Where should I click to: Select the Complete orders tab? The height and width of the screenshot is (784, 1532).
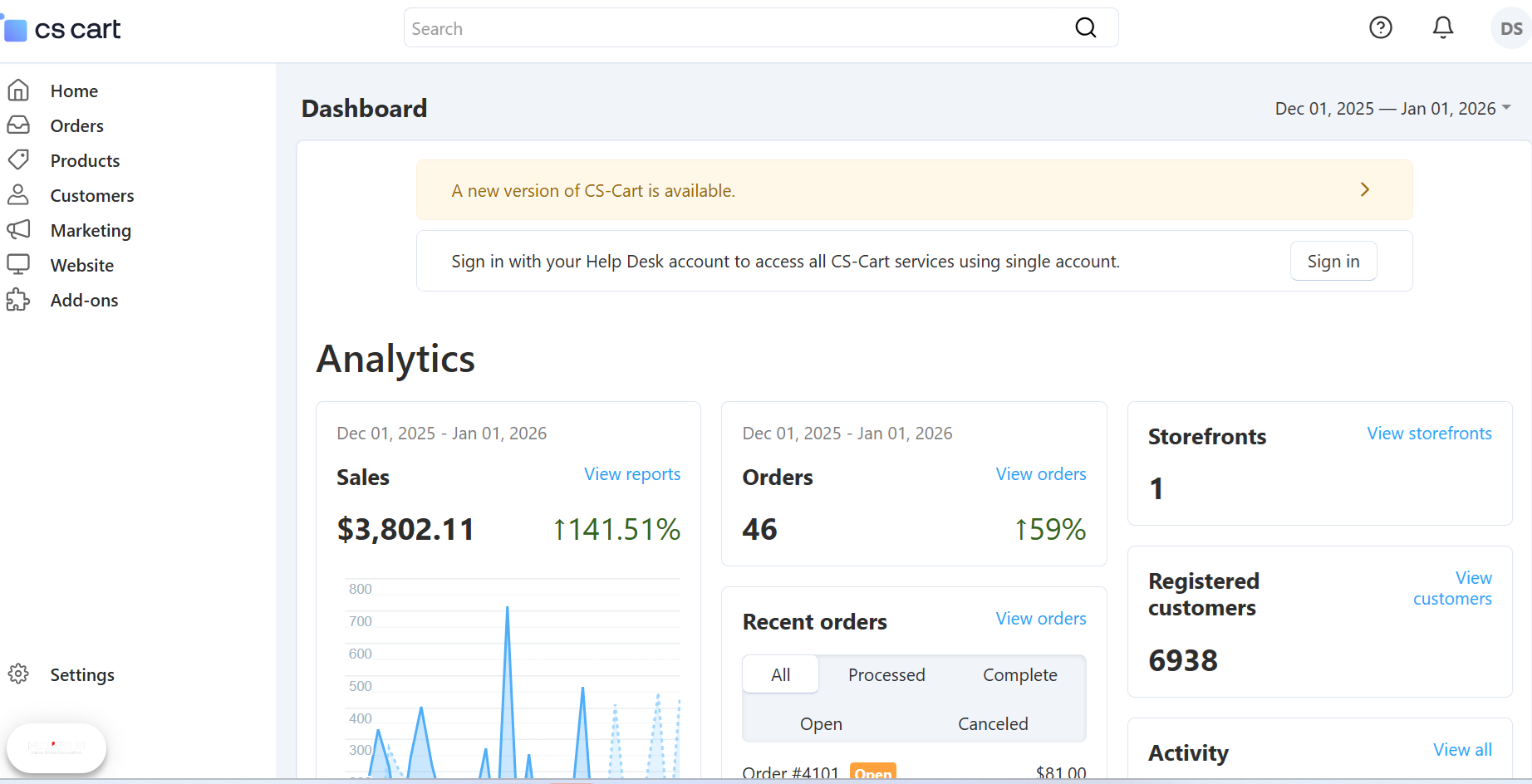tap(1019, 675)
